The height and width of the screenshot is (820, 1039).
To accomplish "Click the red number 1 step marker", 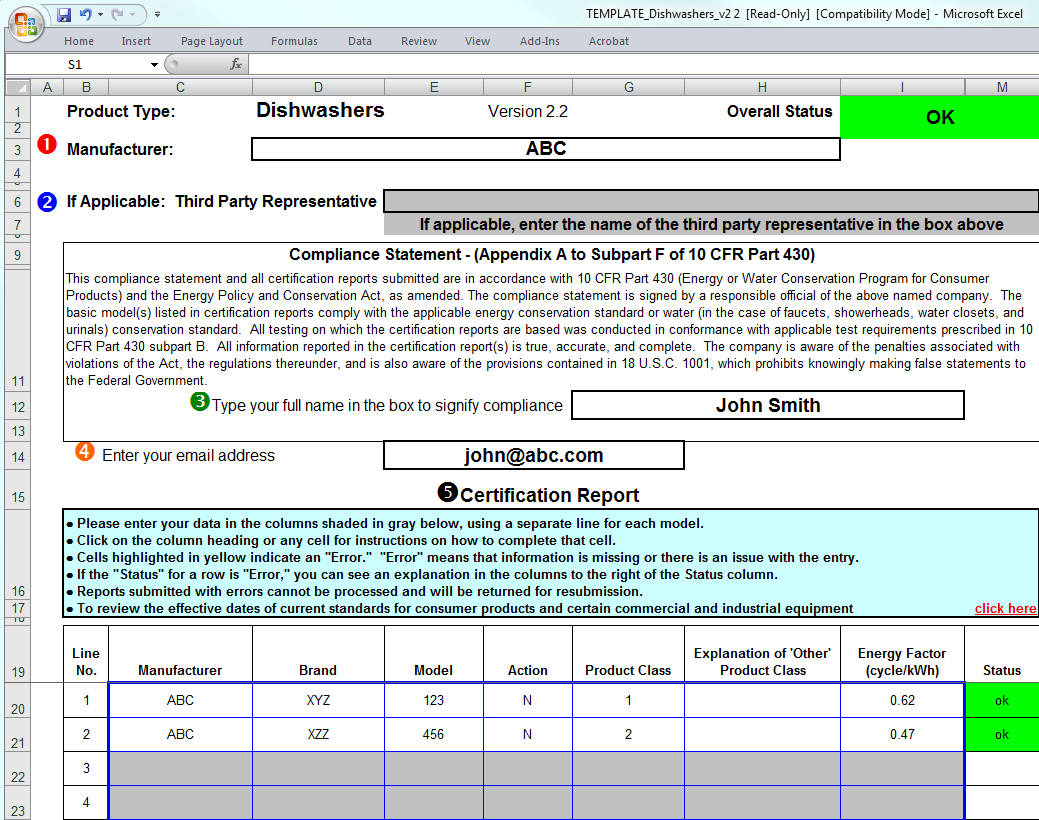I will point(47,145).
